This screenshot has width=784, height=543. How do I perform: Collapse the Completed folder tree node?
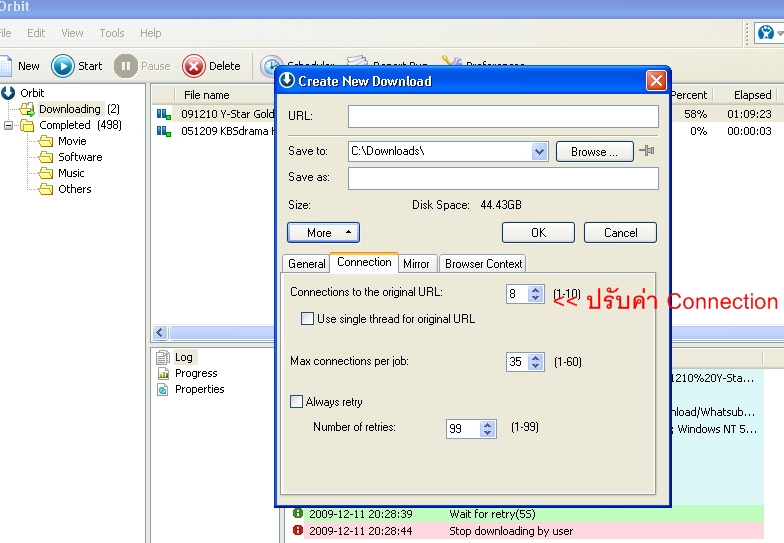coord(8,125)
